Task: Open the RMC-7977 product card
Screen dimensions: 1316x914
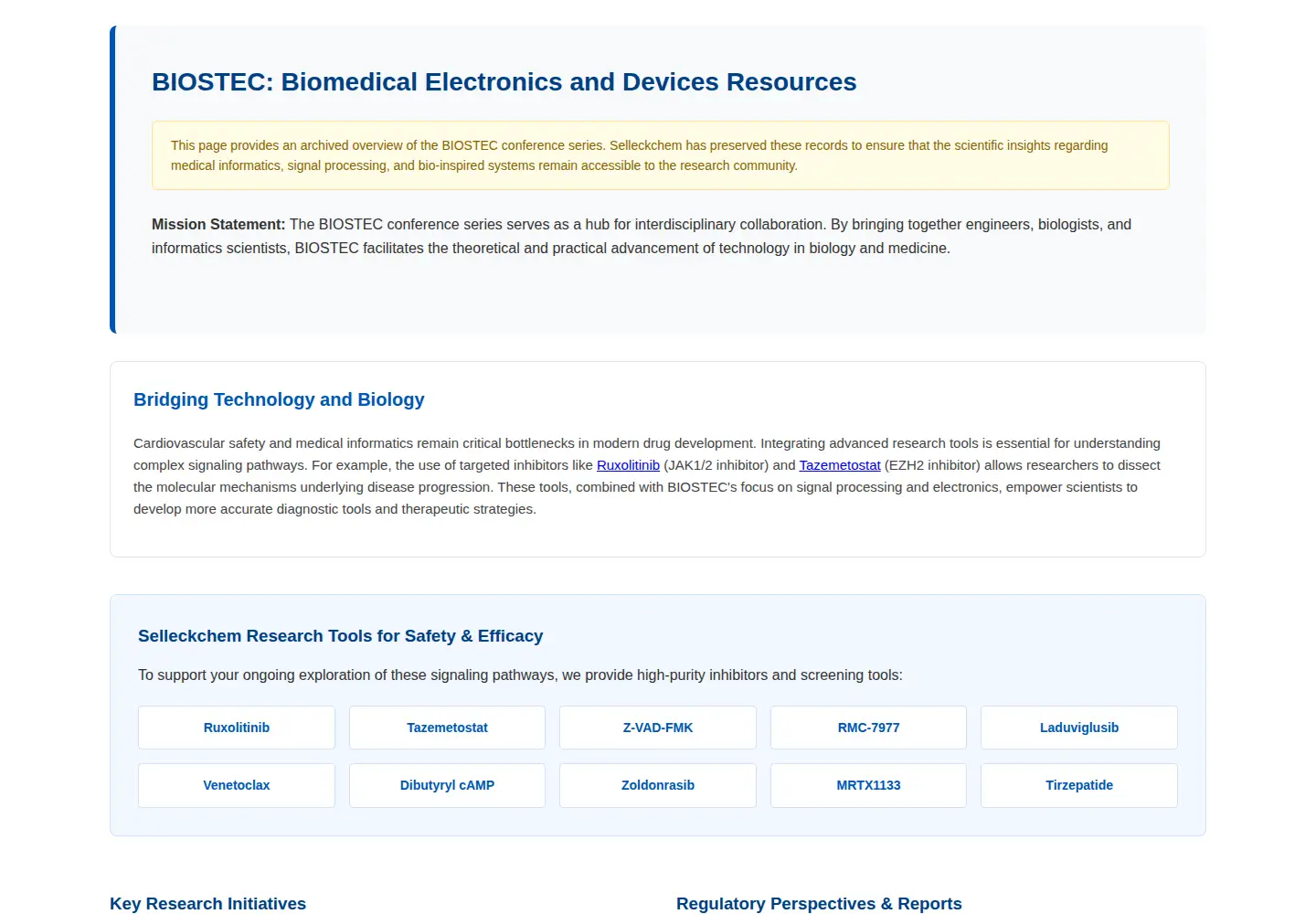Action: (x=868, y=728)
